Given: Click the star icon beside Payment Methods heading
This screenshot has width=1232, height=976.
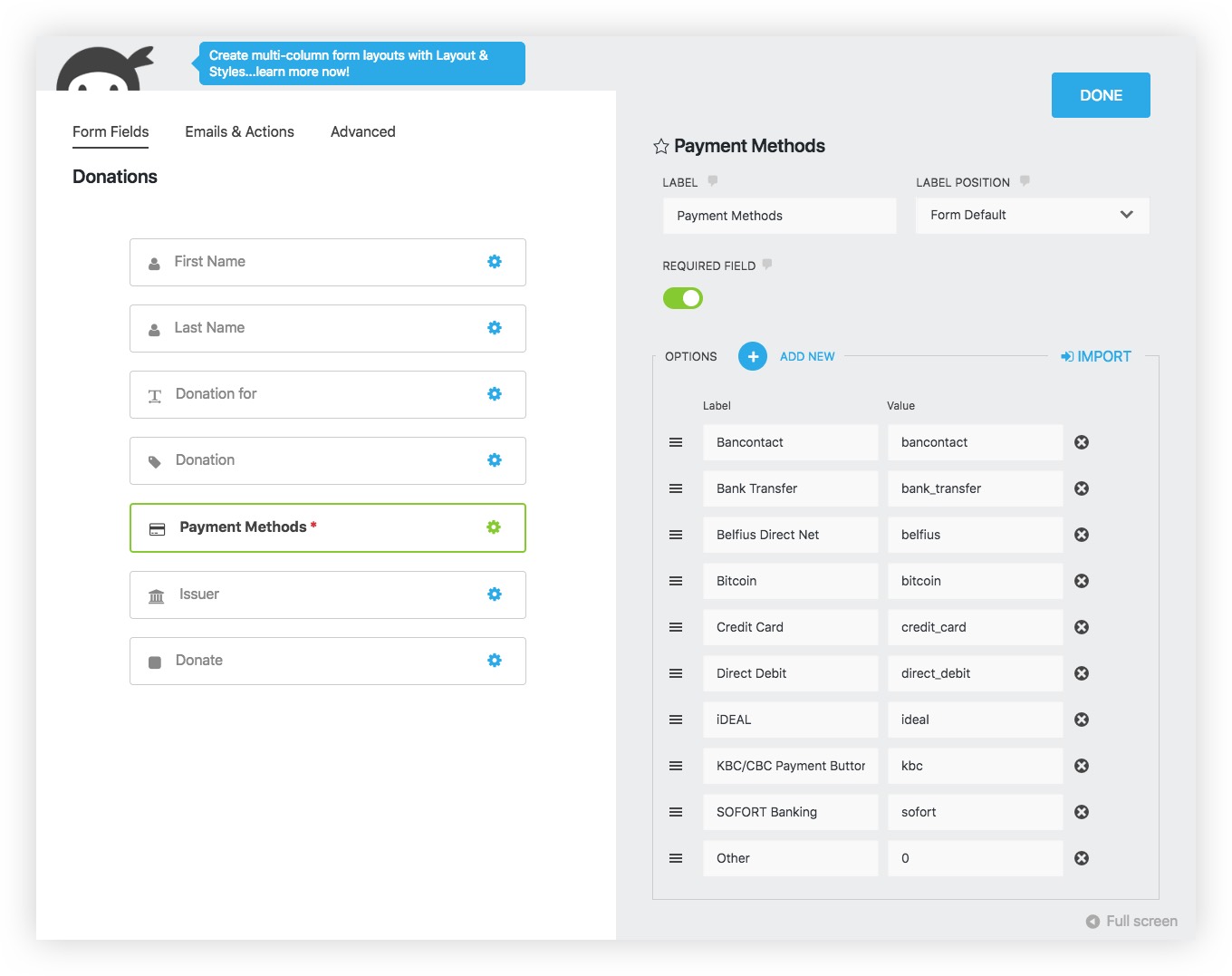Looking at the screenshot, I should click(x=661, y=146).
